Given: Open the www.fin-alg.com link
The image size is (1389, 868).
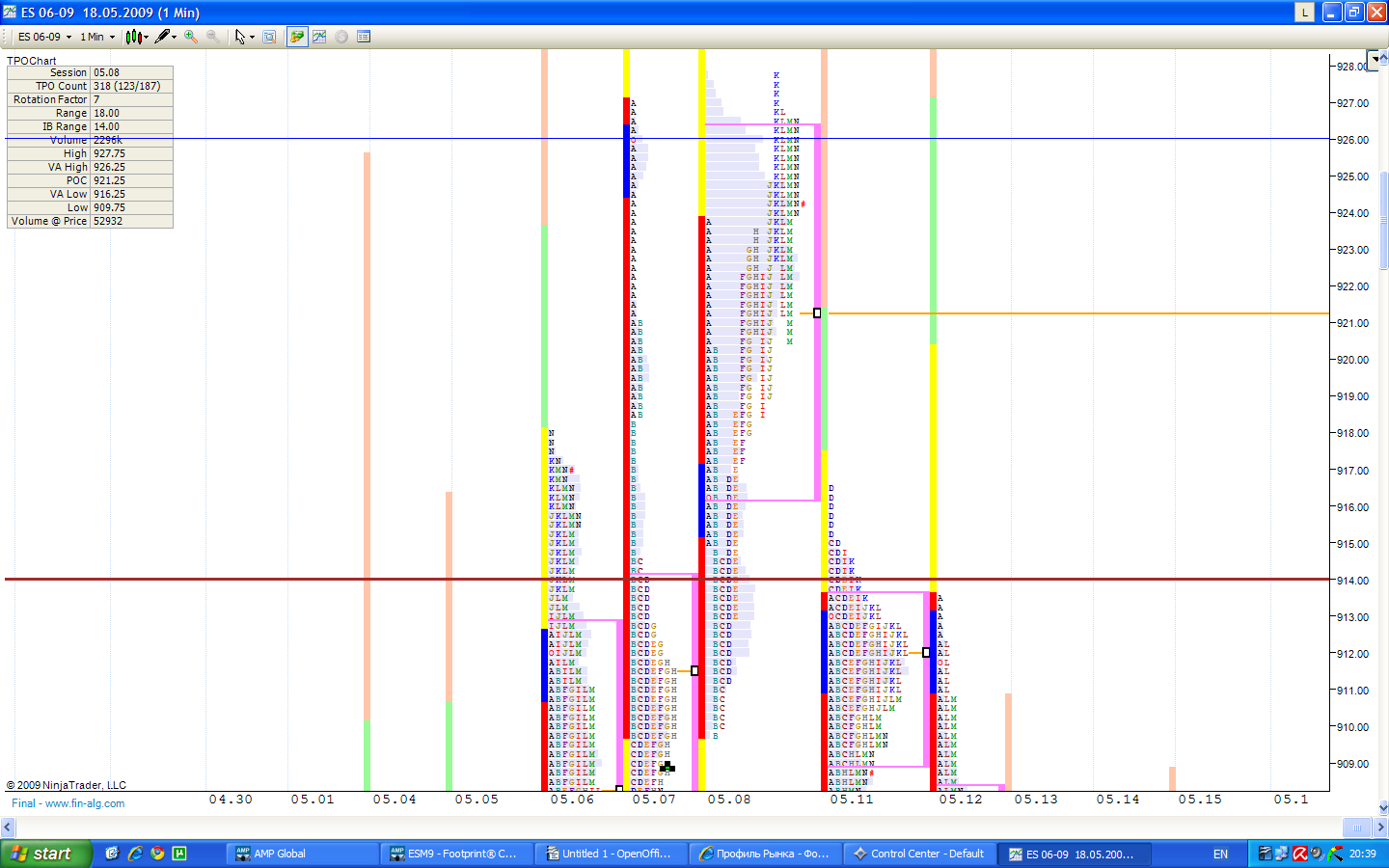Looking at the screenshot, I should 85,803.
